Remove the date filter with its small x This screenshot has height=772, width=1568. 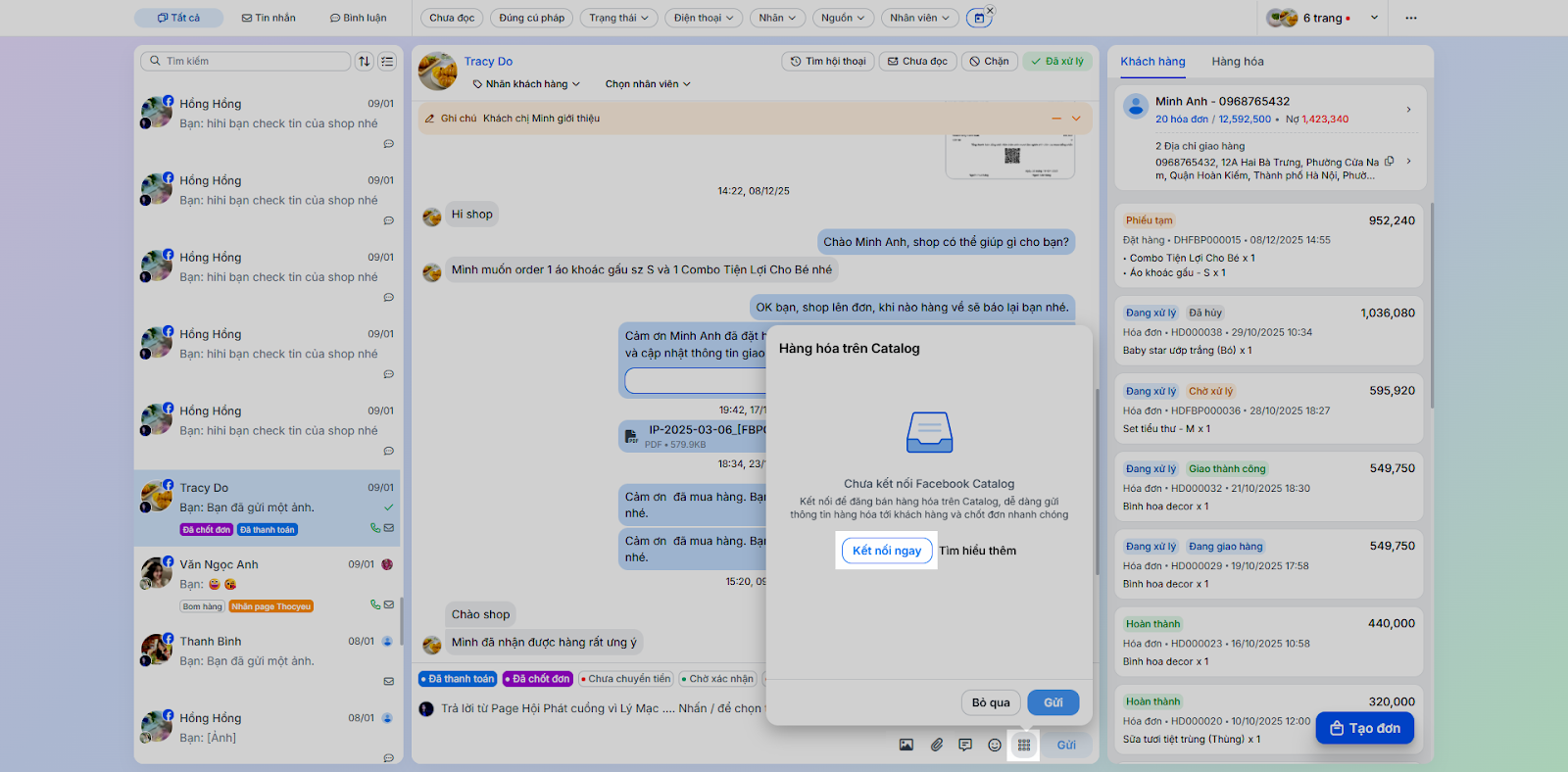pos(990,10)
